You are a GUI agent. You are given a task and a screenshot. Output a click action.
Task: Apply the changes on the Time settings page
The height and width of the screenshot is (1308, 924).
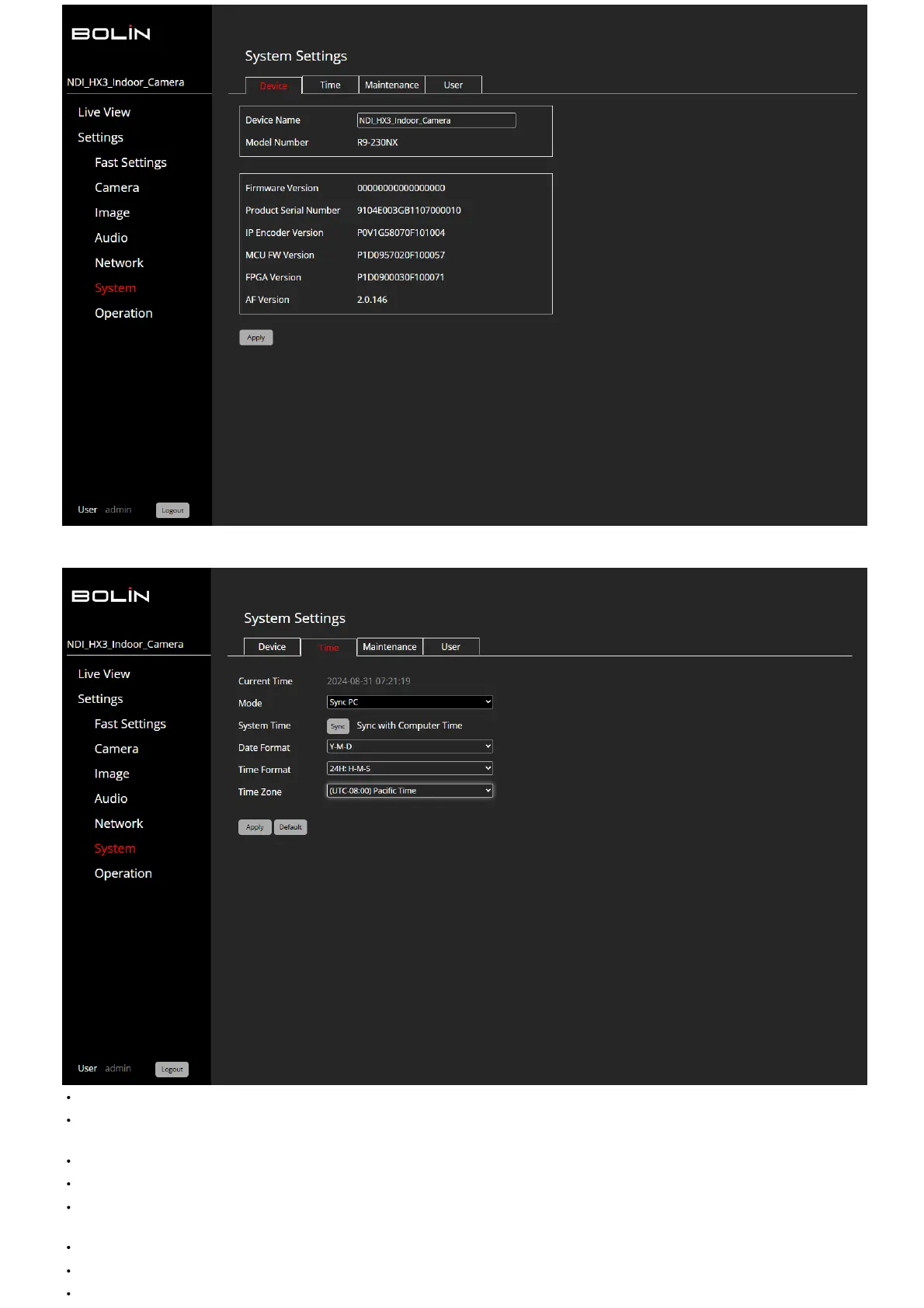255,827
